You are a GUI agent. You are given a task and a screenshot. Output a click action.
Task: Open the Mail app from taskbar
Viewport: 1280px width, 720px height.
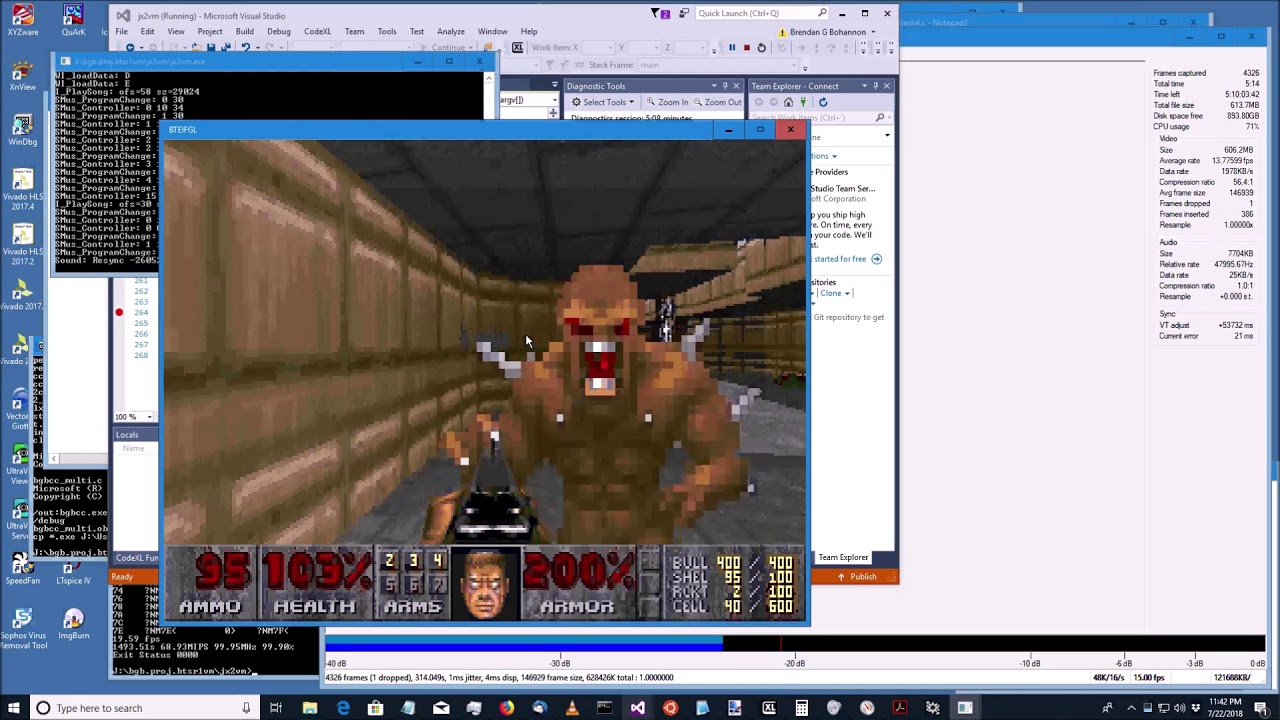[x=441, y=708]
